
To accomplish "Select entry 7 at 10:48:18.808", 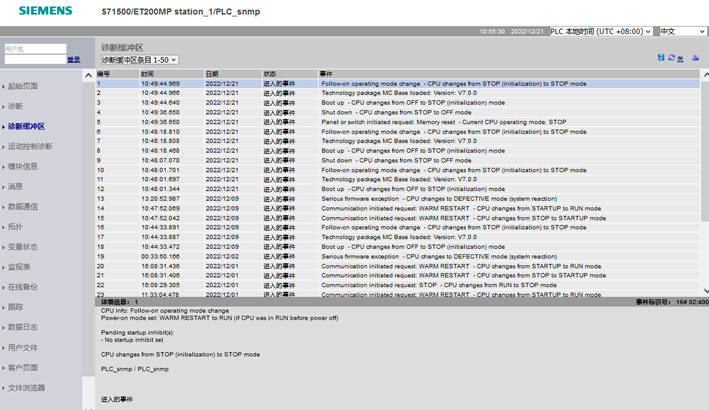I will pyautogui.click(x=397, y=141).
